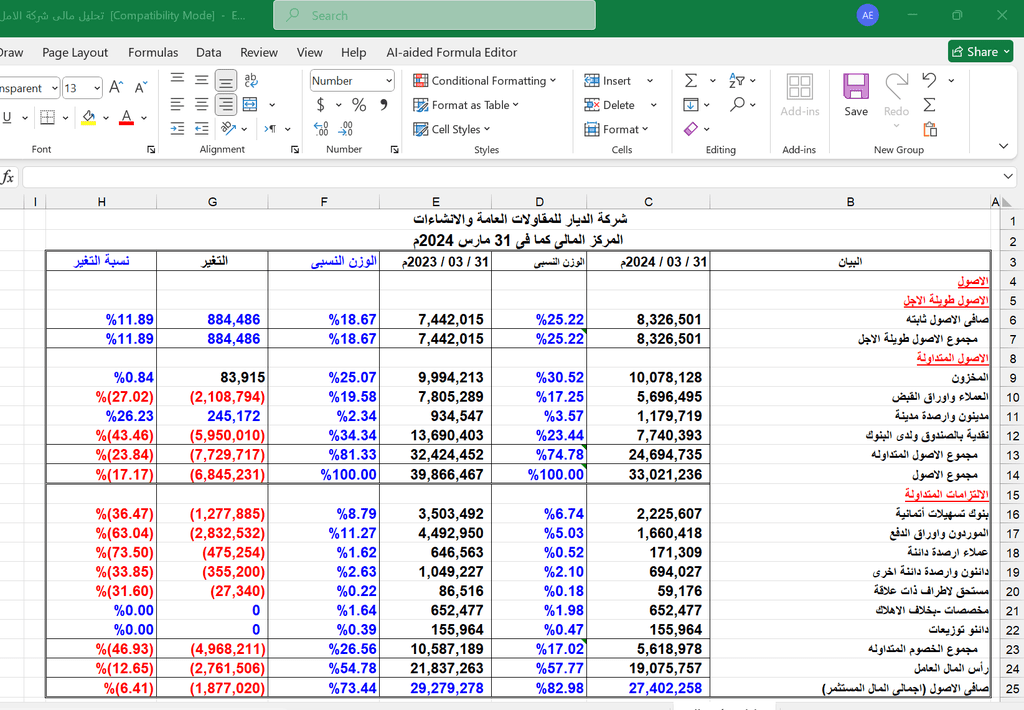The image size is (1024, 710).
Task: Click the Undo arrow in New Group
Action: coord(929,81)
